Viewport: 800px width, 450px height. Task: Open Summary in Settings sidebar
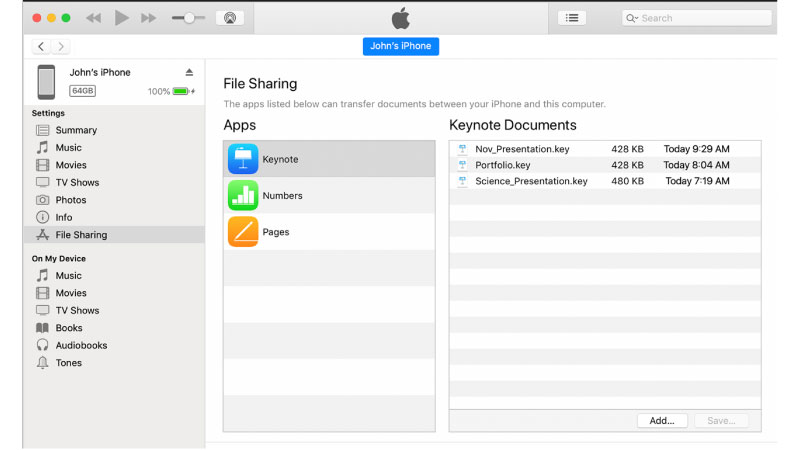click(76, 130)
